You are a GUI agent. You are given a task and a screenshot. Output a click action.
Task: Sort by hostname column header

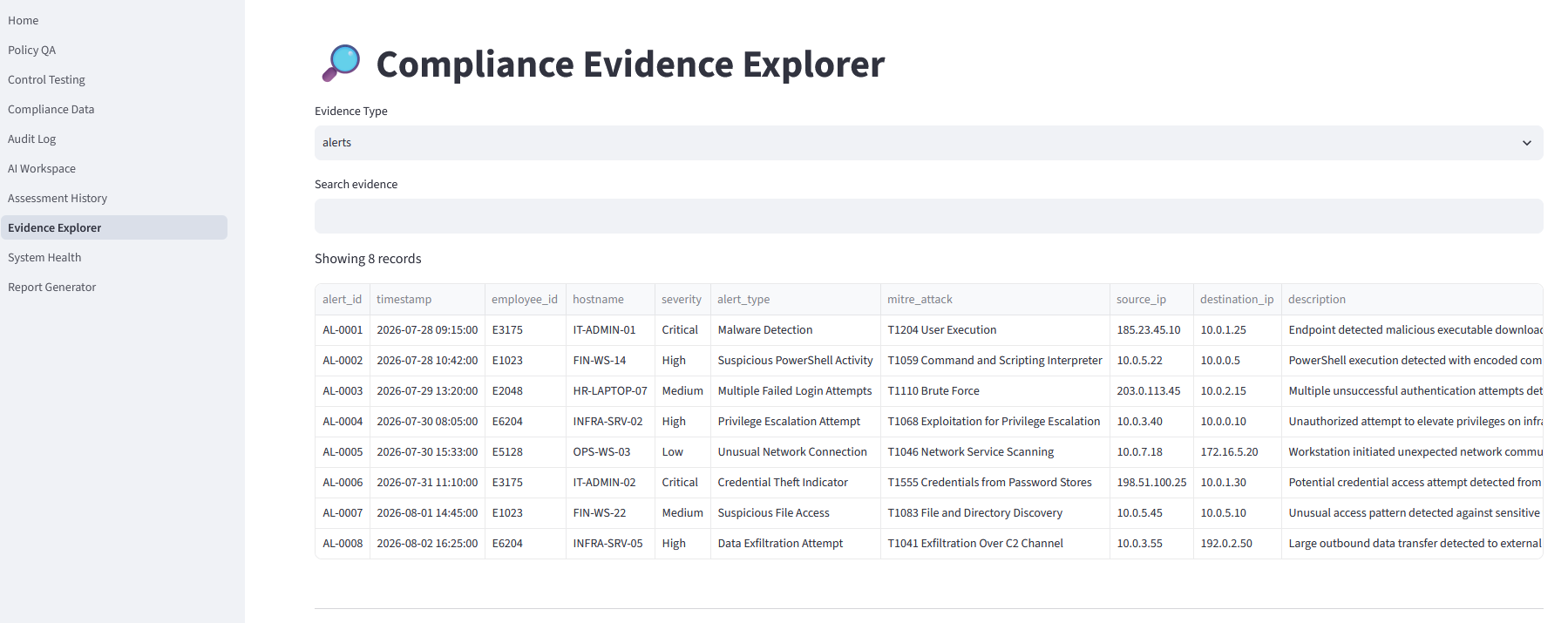[x=610, y=299]
